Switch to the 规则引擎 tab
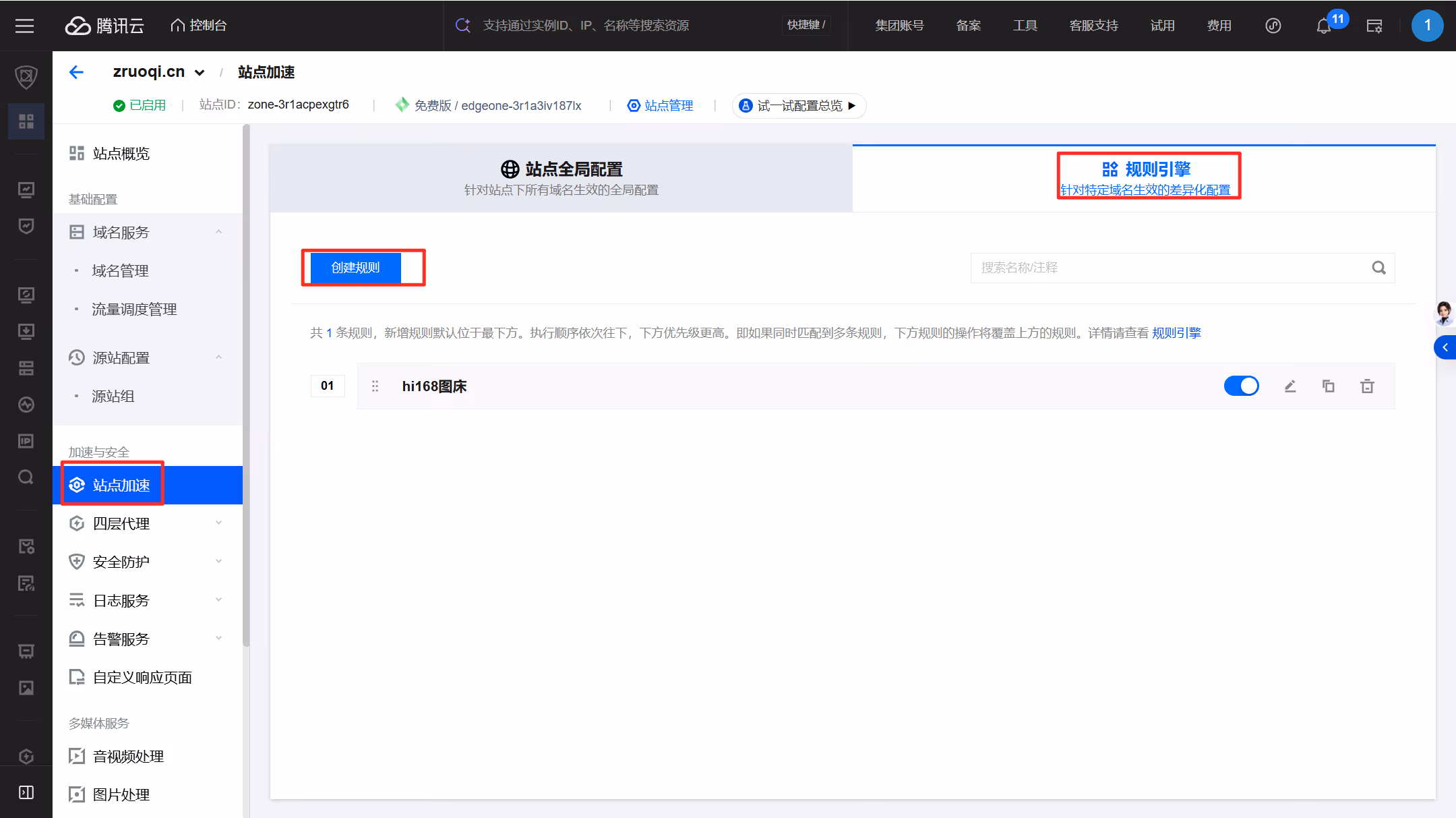This screenshot has width=1456, height=818. (x=1144, y=178)
